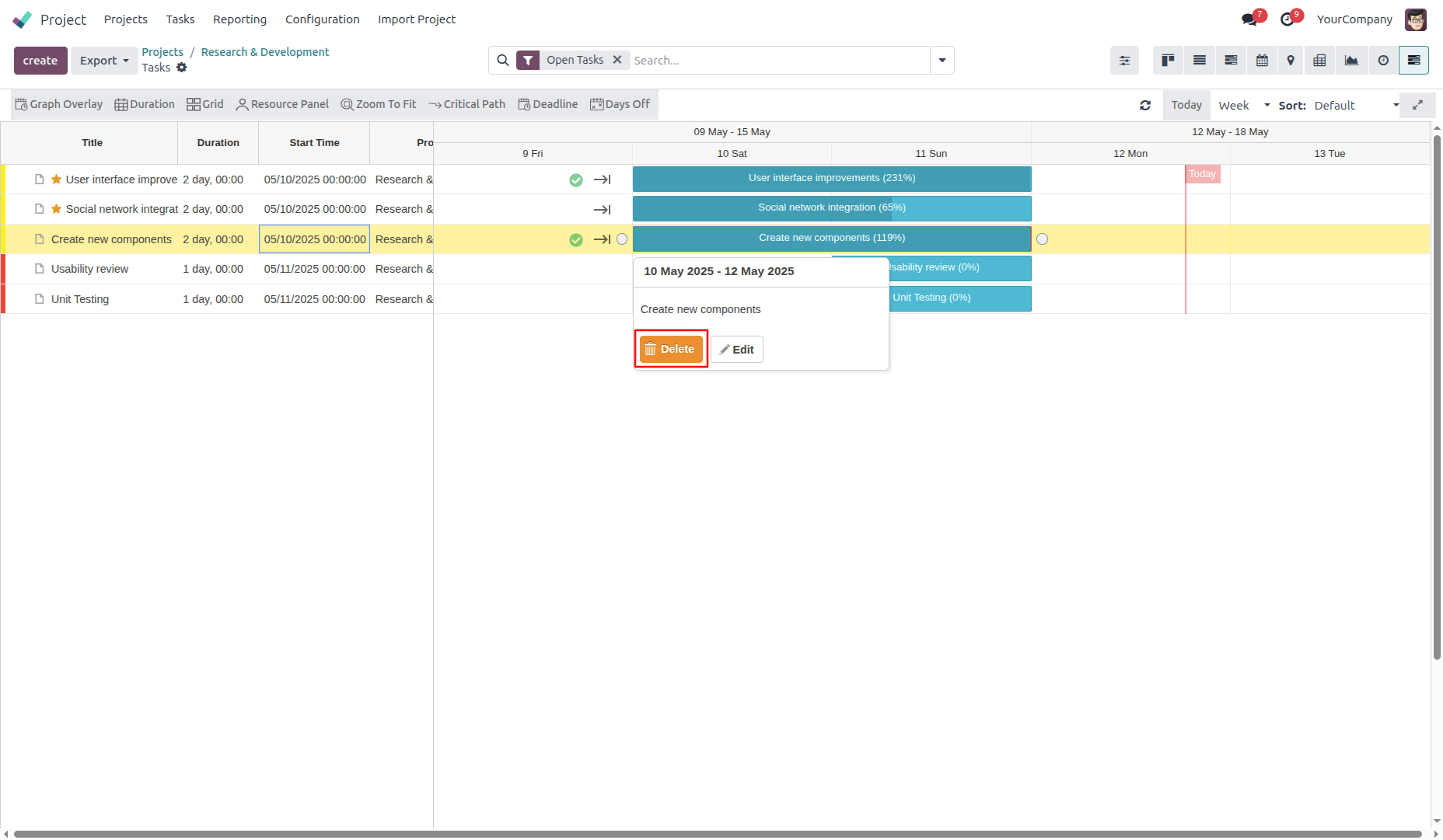Switch to the Map view
Screen dimensions: 1443x840
click(x=1291, y=61)
